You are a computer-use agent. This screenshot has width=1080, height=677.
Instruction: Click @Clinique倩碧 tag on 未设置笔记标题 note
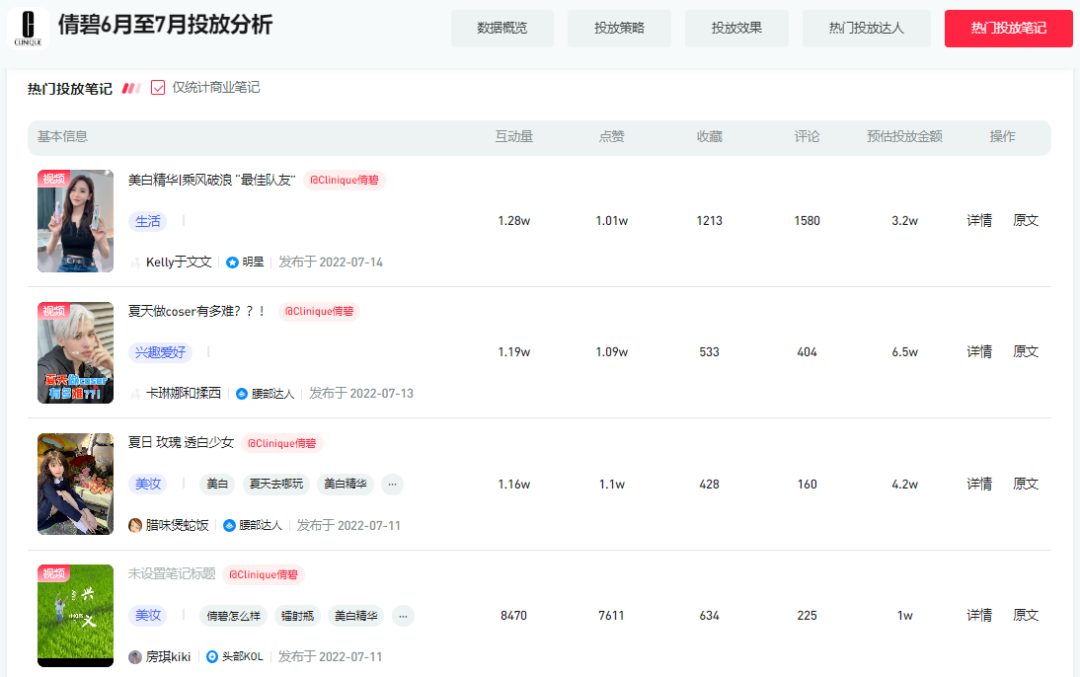[x=263, y=575]
